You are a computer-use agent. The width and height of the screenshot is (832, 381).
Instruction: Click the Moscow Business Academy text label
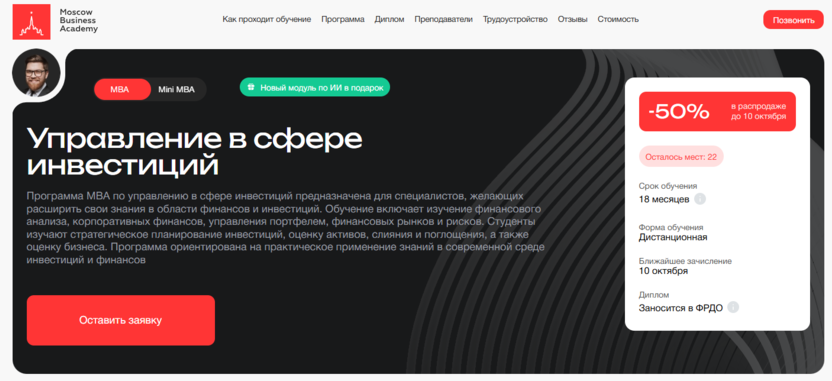79,21
